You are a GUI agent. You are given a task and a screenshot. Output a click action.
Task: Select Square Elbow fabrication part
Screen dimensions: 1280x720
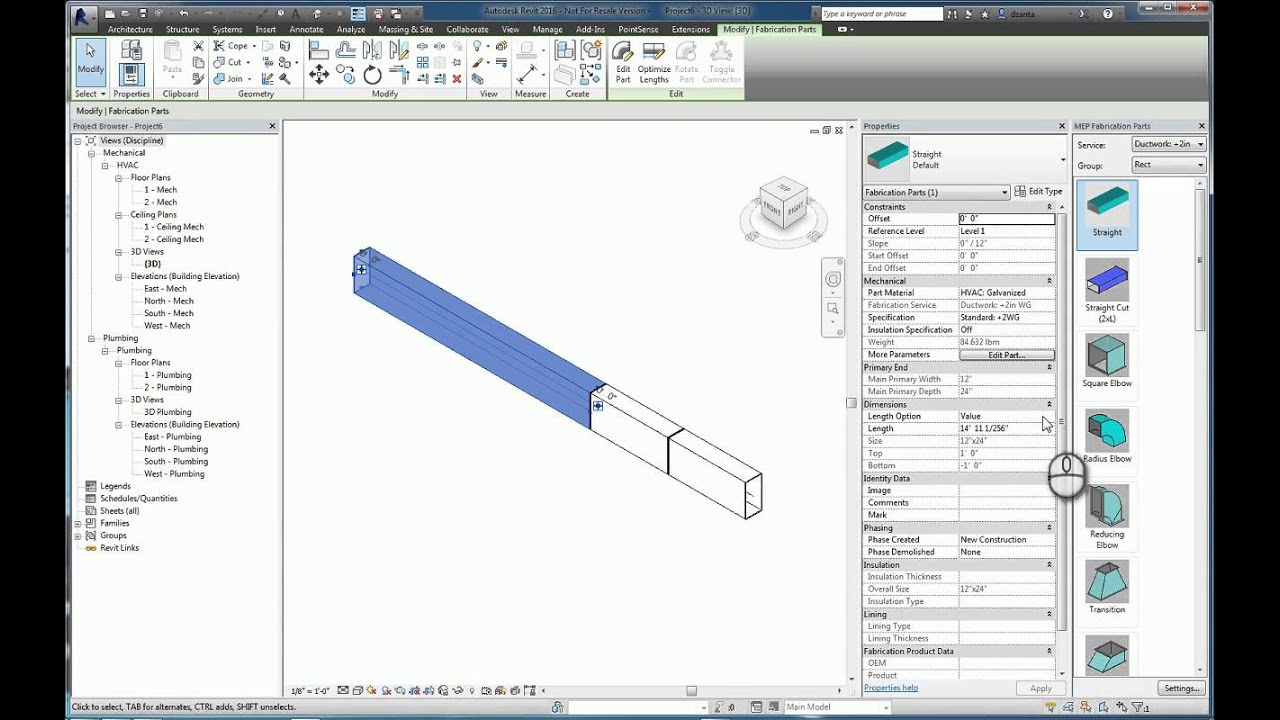[x=1107, y=362]
